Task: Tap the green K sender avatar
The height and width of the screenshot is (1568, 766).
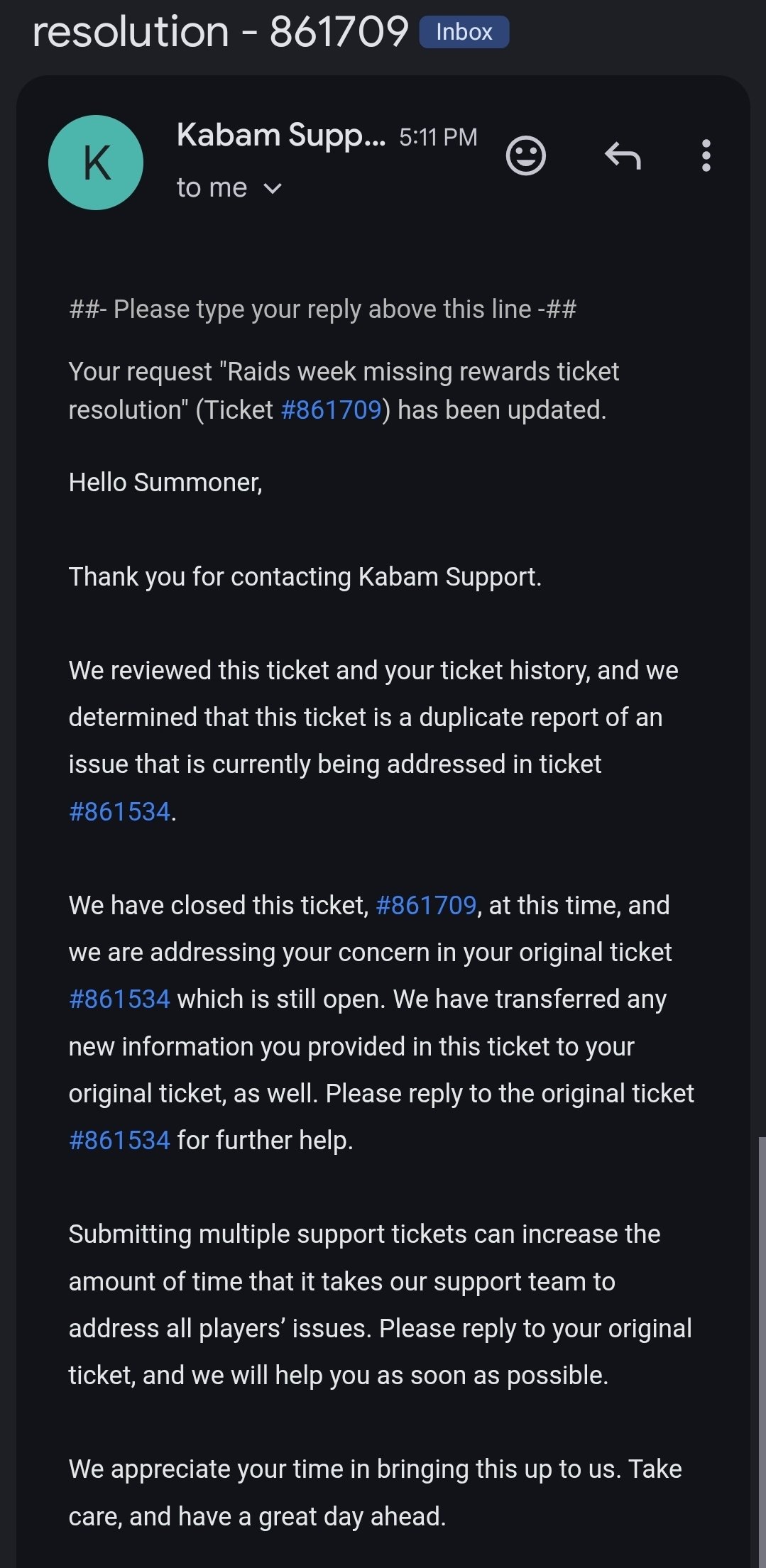Action: (96, 163)
